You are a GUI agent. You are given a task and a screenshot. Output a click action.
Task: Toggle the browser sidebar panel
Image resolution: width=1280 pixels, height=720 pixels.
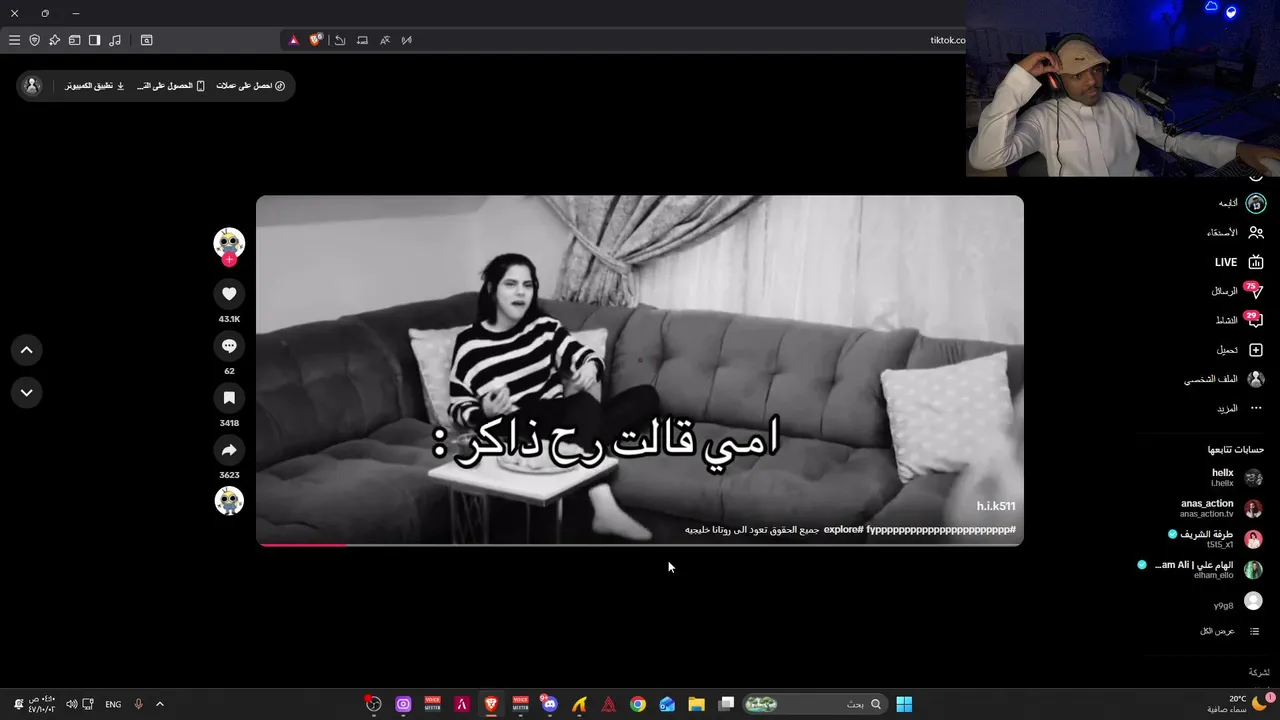pyautogui.click(x=94, y=40)
